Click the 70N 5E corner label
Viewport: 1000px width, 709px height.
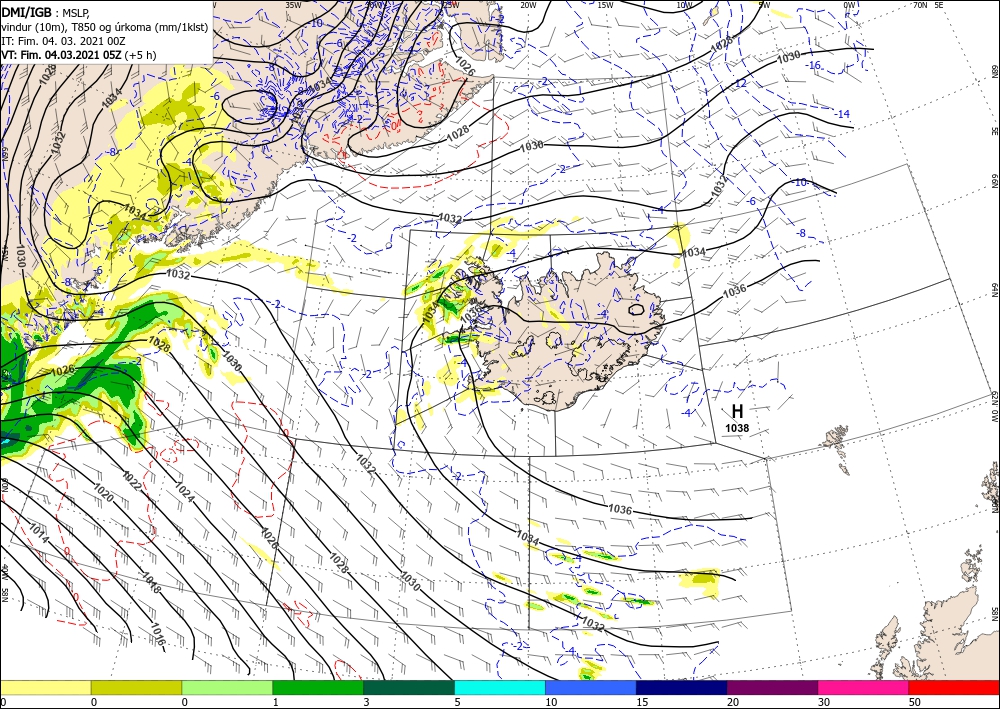tap(928, 4)
